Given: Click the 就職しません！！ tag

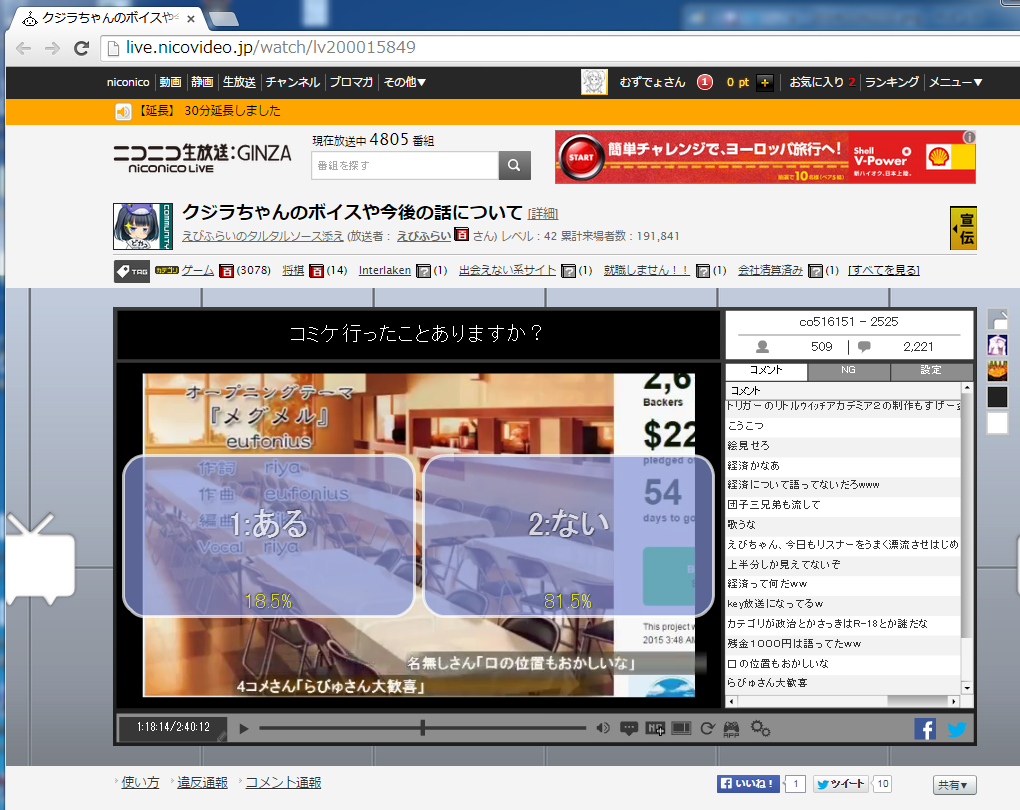Looking at the screenshot, I should 647,270.
